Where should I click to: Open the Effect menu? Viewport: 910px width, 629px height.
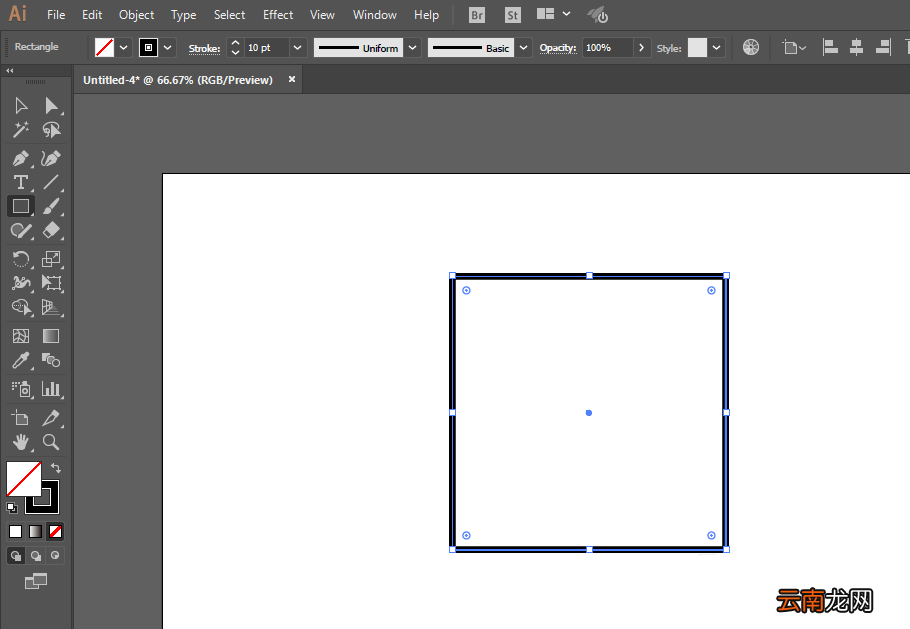tap(278, 15)
